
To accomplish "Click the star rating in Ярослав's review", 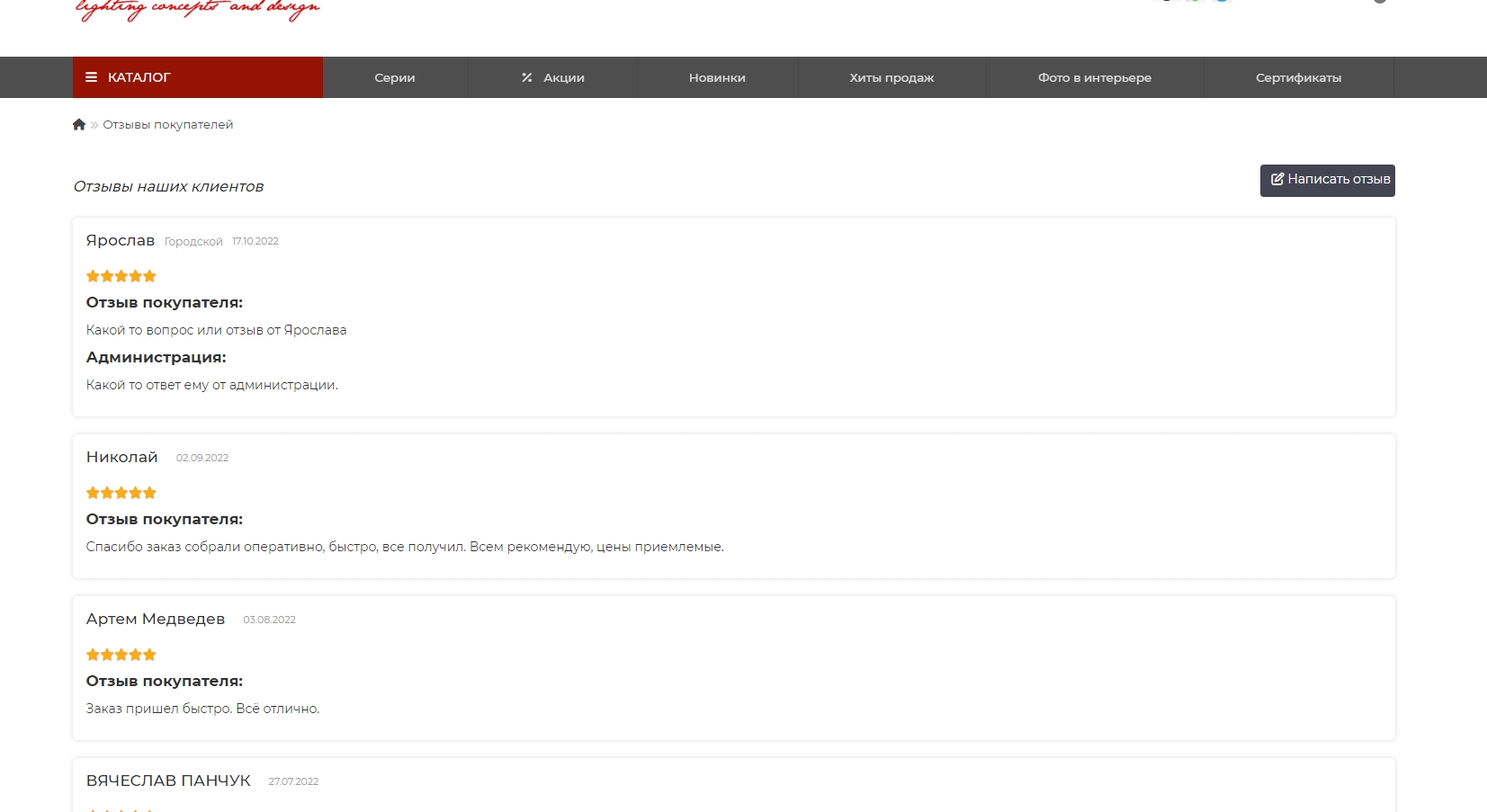I will [x=121, y=276].
